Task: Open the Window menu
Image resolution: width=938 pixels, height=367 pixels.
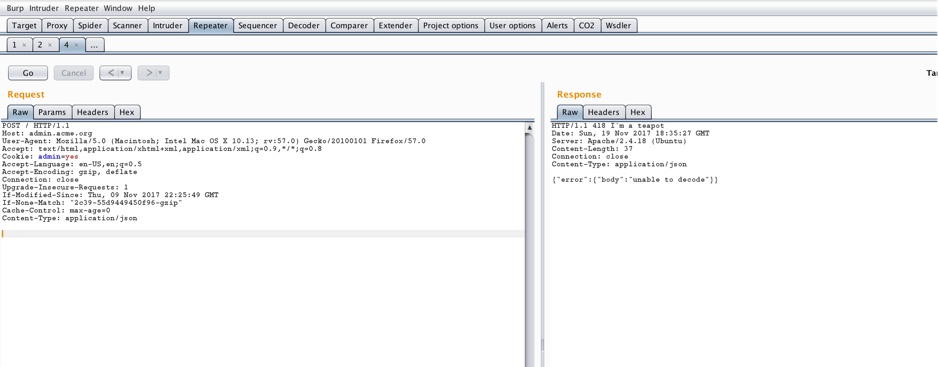Action: (118, 8)
